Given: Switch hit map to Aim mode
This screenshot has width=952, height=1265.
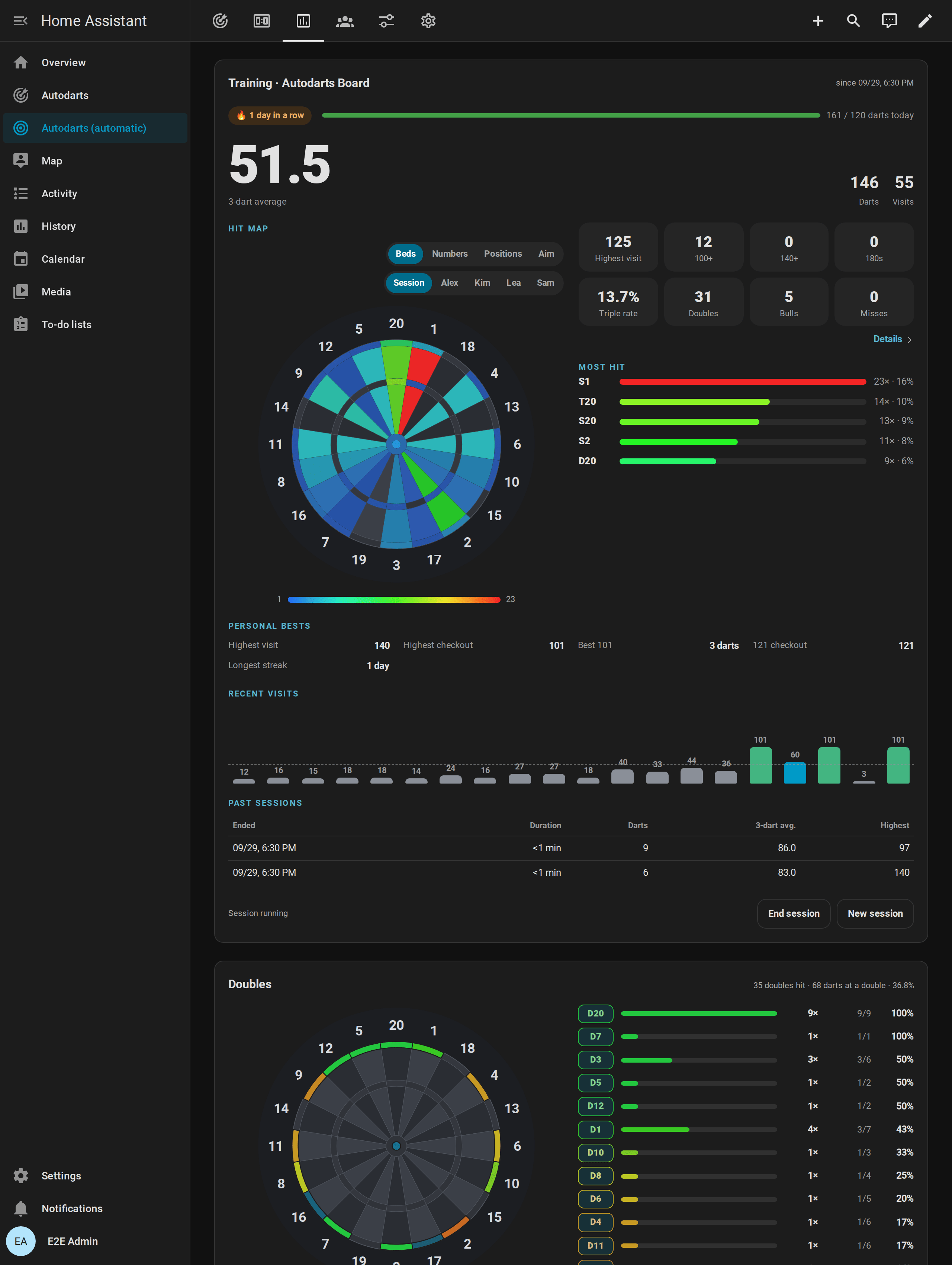Looking at the screenshot, I should [x=546, y=253].
